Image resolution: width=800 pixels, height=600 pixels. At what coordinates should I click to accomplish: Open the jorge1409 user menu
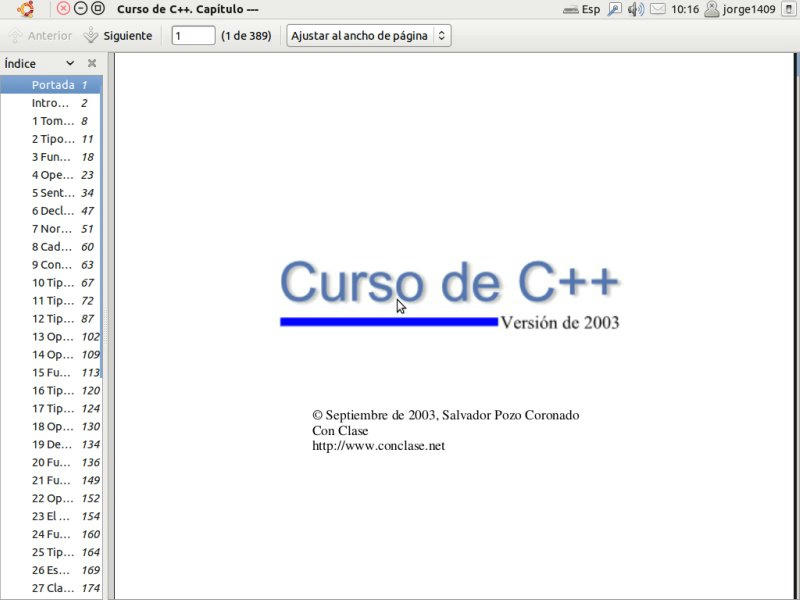pyautogui.click(x=740, y=9)
